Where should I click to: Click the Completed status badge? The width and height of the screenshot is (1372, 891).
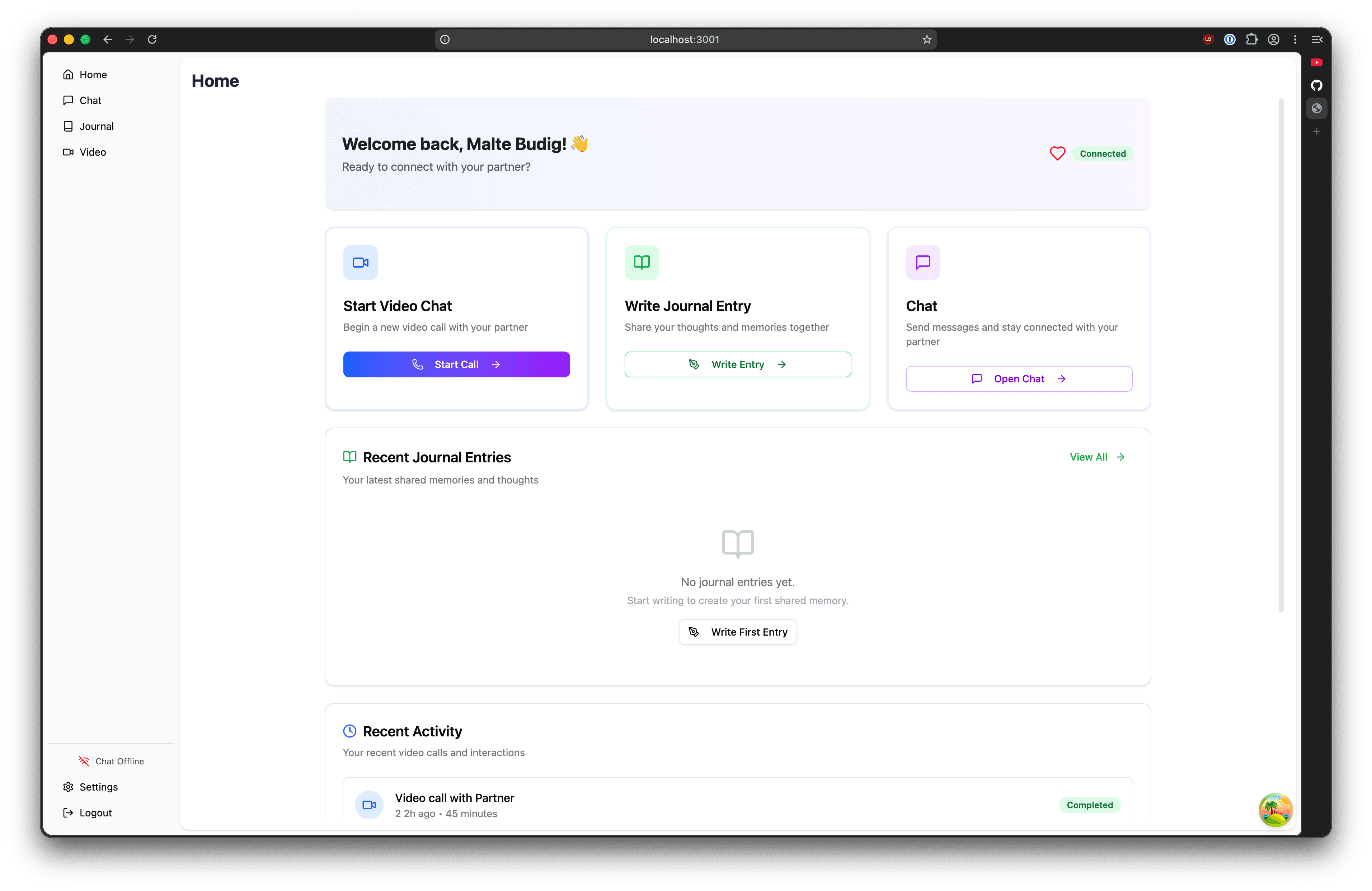tap(1090, 805)
